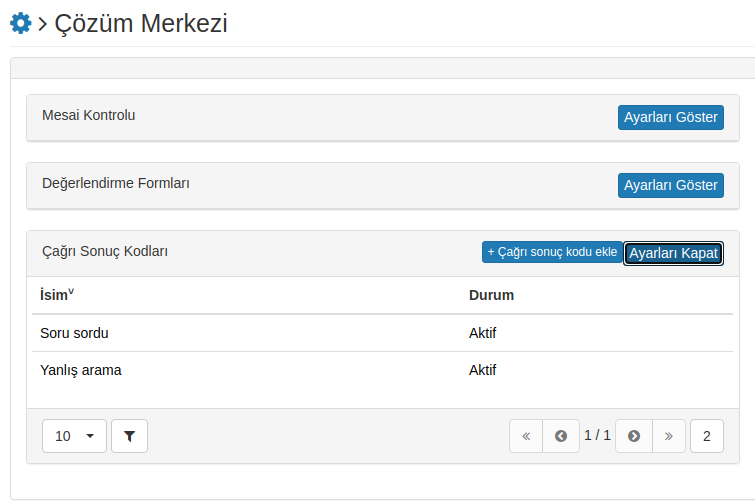Click the Çözüm Merkezi page title
755x501 pixels.
coord(141,23)
